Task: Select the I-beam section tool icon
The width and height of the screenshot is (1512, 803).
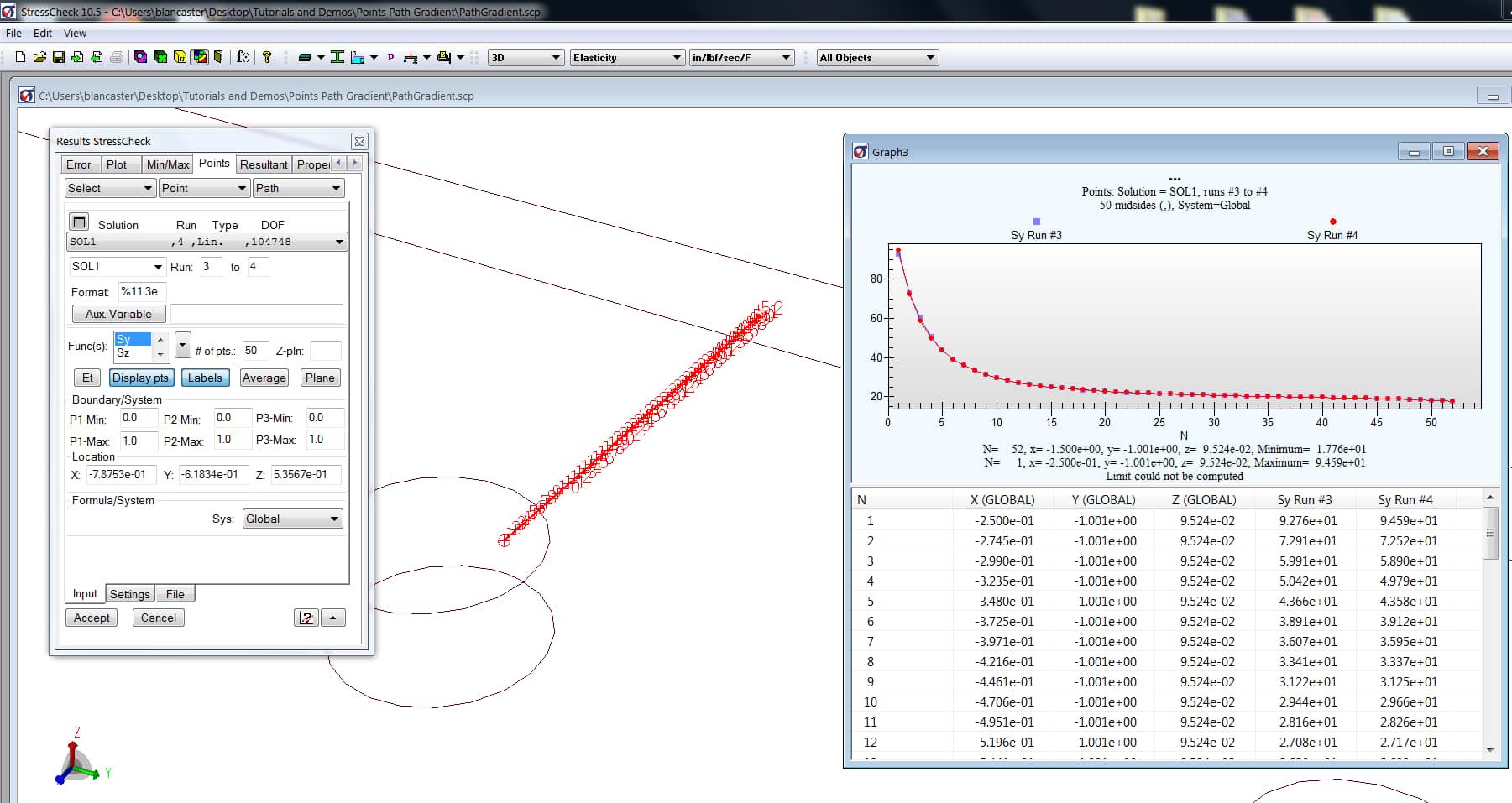Action: [x=337, y=57]
